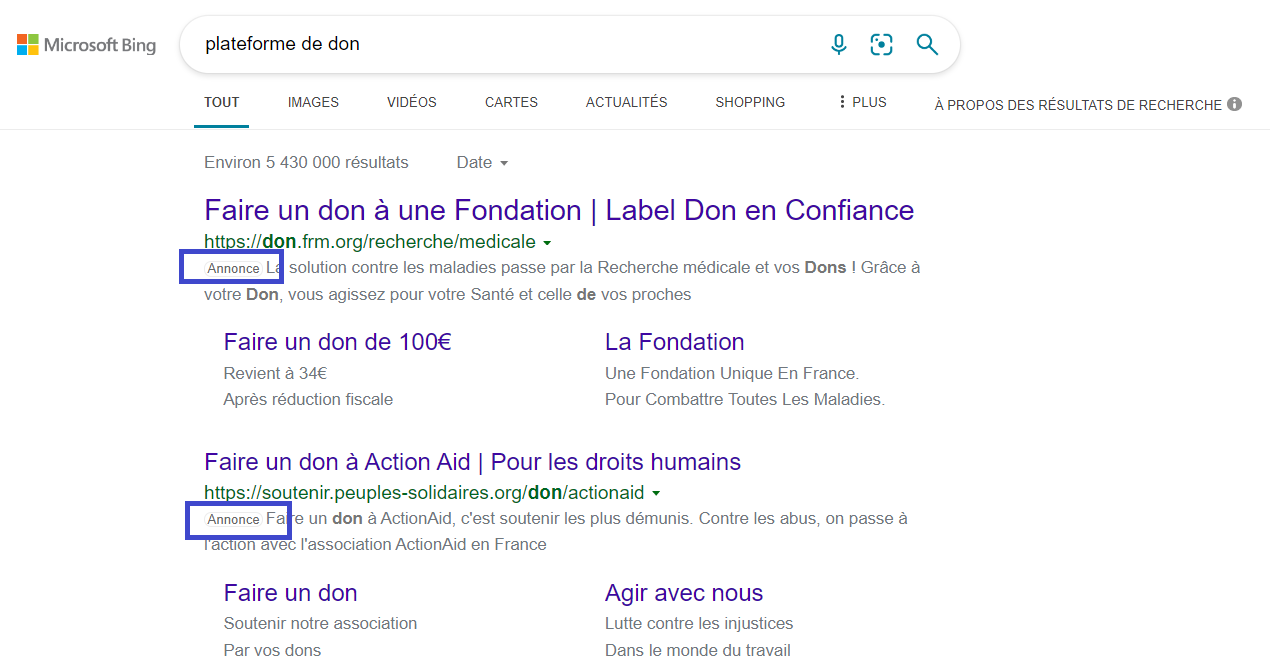Select the Tout tab
Screen dimensions: 1270x664
pos(222,102)
